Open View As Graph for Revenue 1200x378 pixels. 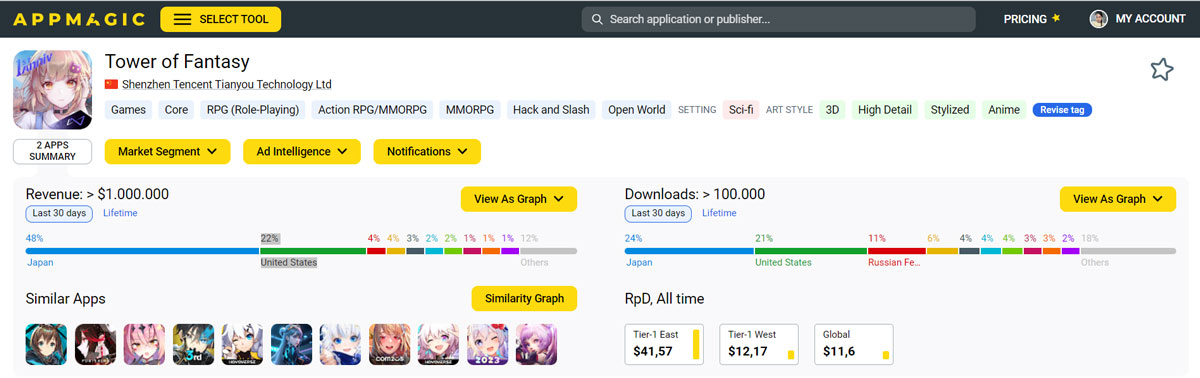point(519,199)
